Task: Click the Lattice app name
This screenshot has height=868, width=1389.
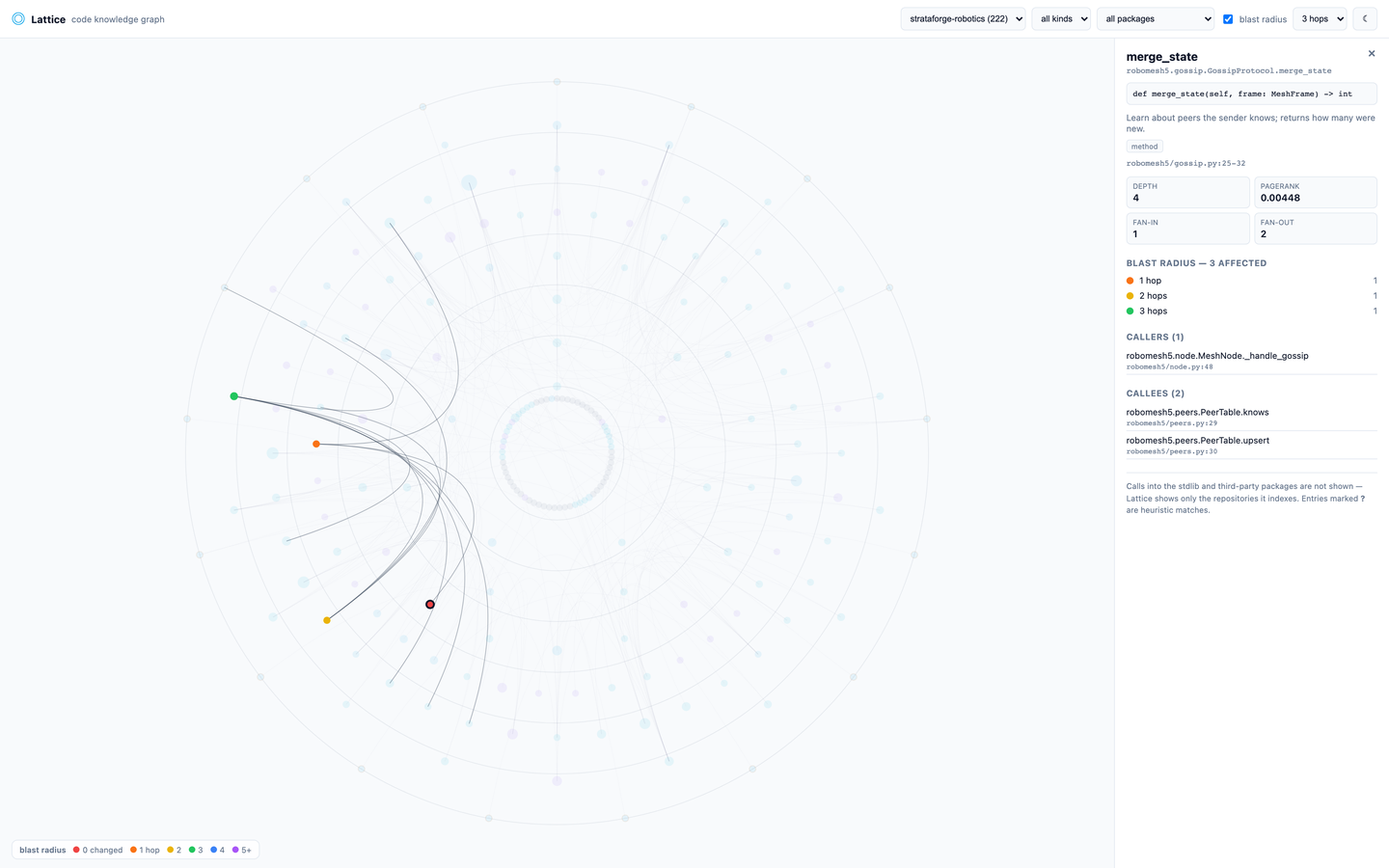Action: 48,19
